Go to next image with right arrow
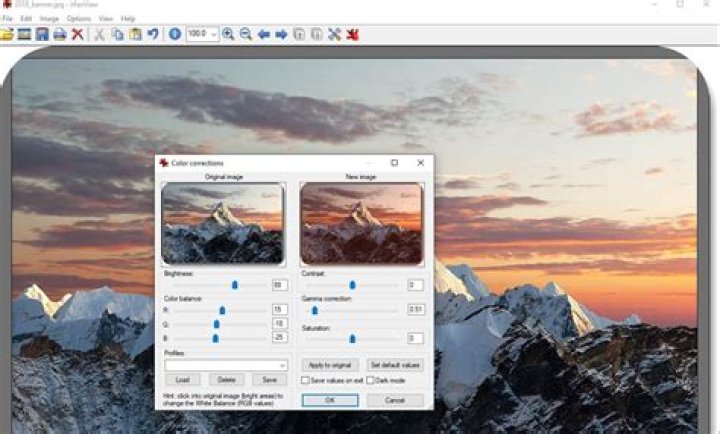The height and width of the screenshot is (434, 720). click(281, 34)
